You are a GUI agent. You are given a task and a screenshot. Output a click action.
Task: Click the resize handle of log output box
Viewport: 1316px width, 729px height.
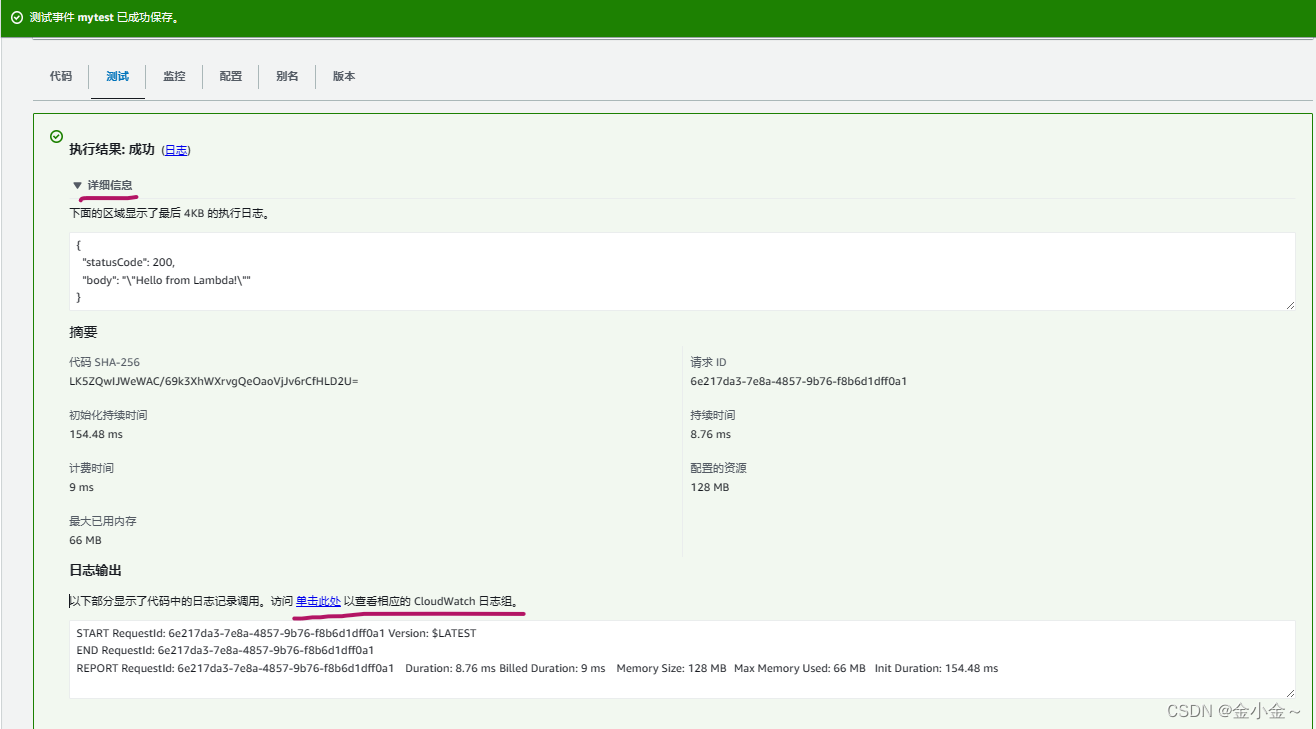pyautogui.click(x=1289, y=692)
